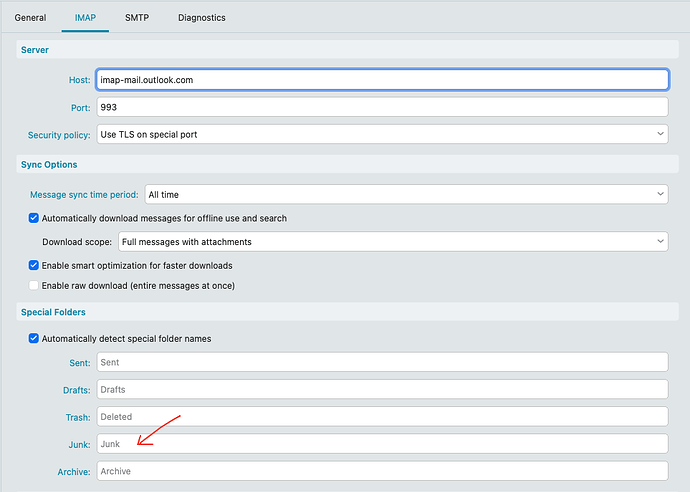Select the IMAP tab
690x492 pixels.
(85, 17)
